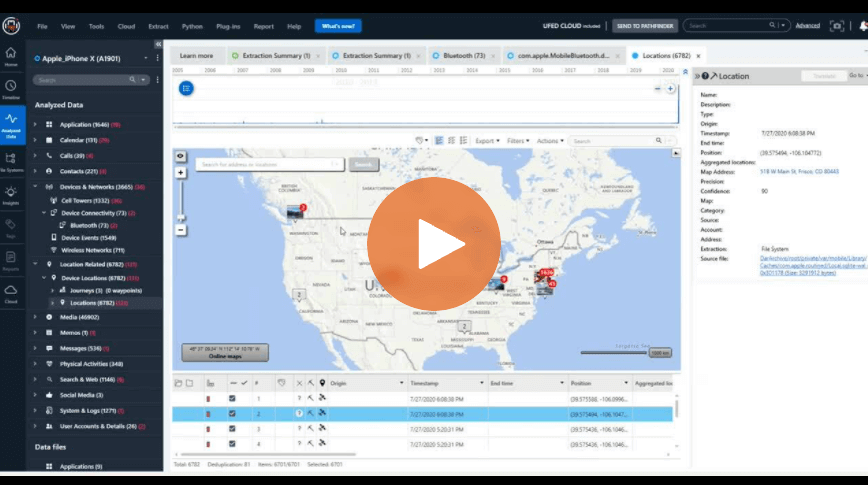
Task: Open the Export dropdown
Action: 487,141
